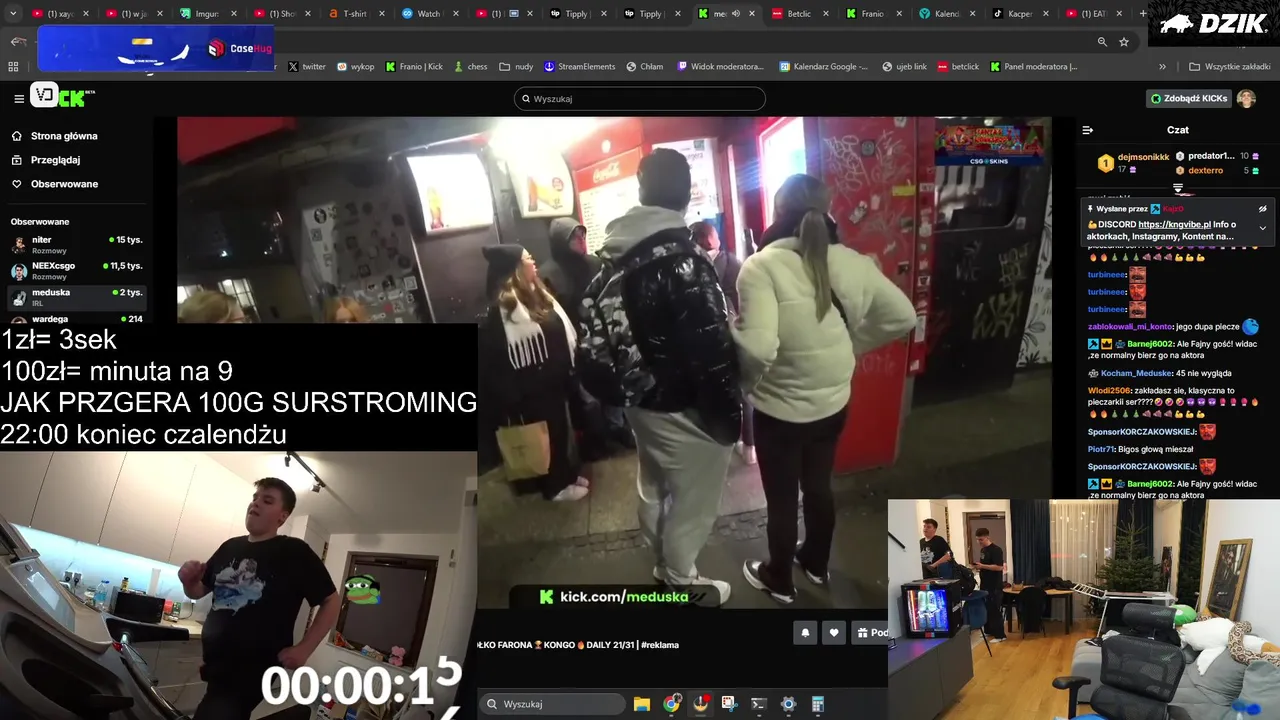The width and height of the screenshot is (1280, 720).
Task: Show more bookmarks chevron
Action: 1162,67
